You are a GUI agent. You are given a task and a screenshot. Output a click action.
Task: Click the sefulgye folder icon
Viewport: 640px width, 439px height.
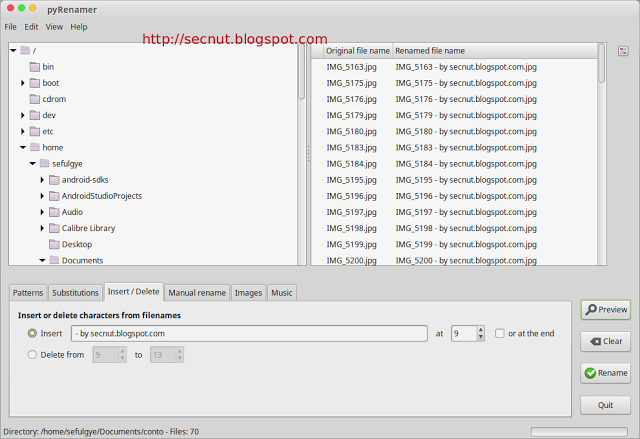[x=44, y=164]
